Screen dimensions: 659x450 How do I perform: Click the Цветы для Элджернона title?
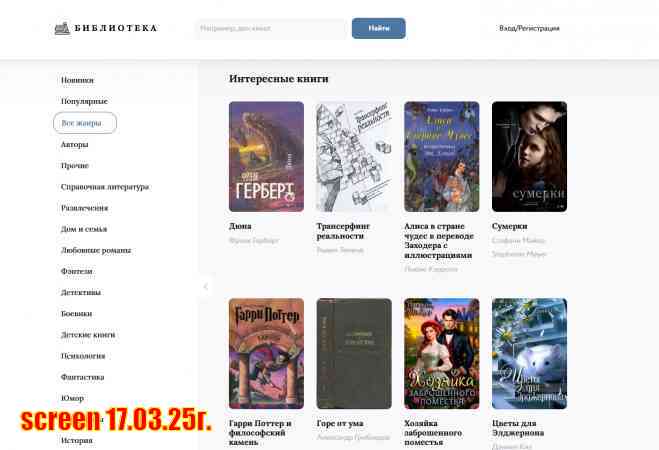518,428
